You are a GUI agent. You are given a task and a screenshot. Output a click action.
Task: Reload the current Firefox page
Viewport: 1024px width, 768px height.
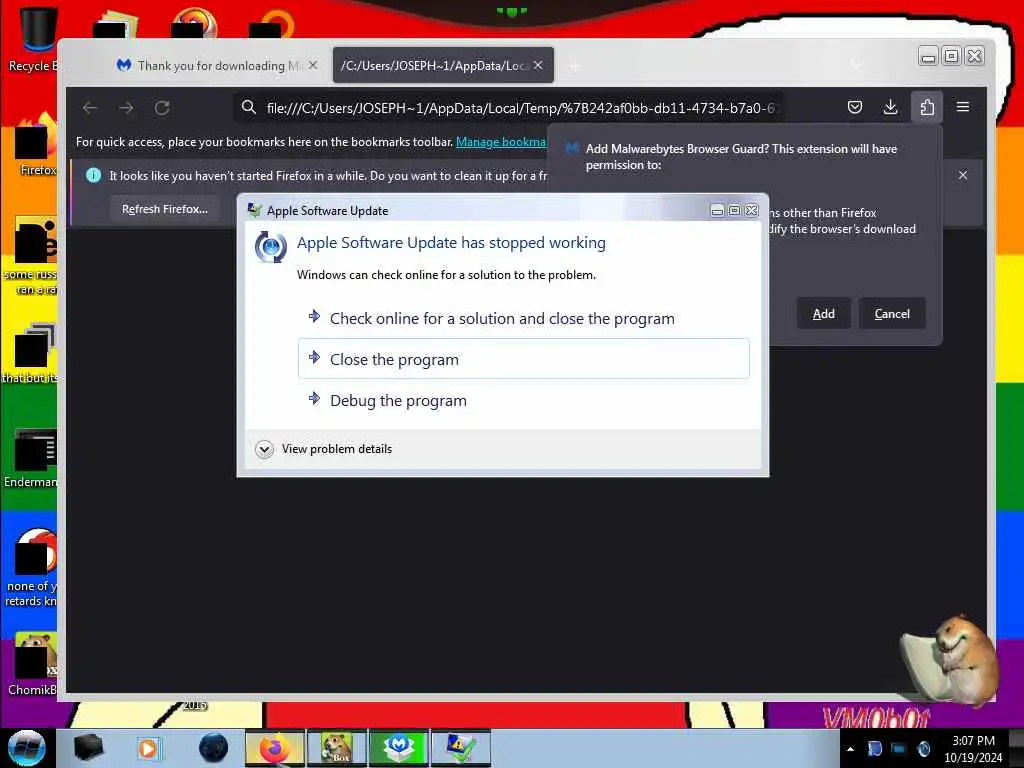click(162, 108)
